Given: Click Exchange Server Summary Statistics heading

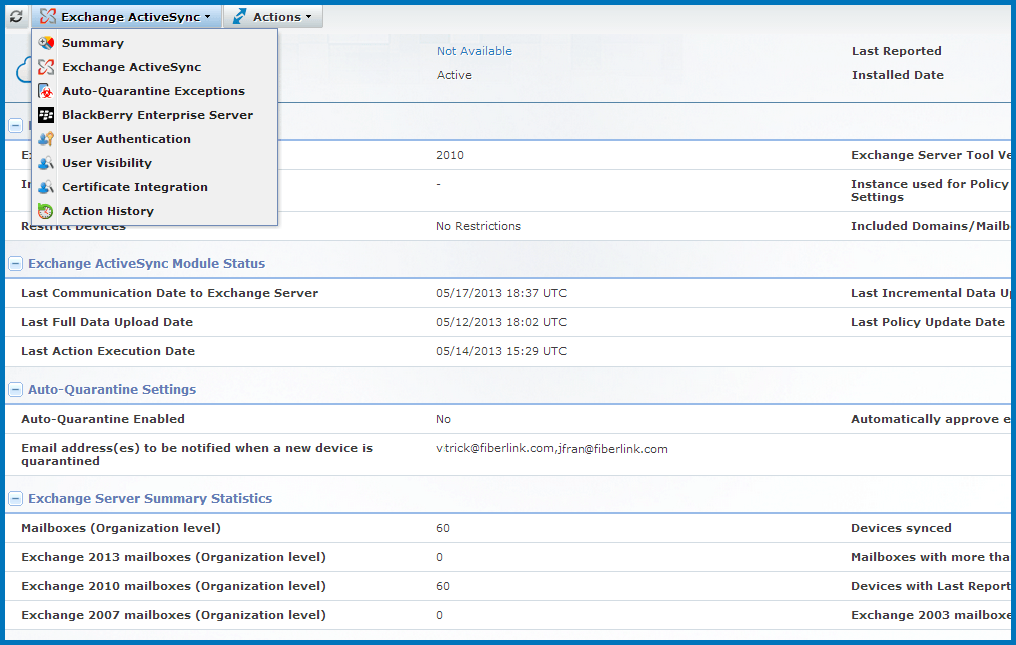Looking at the screenshot, I should pos(150,498).
